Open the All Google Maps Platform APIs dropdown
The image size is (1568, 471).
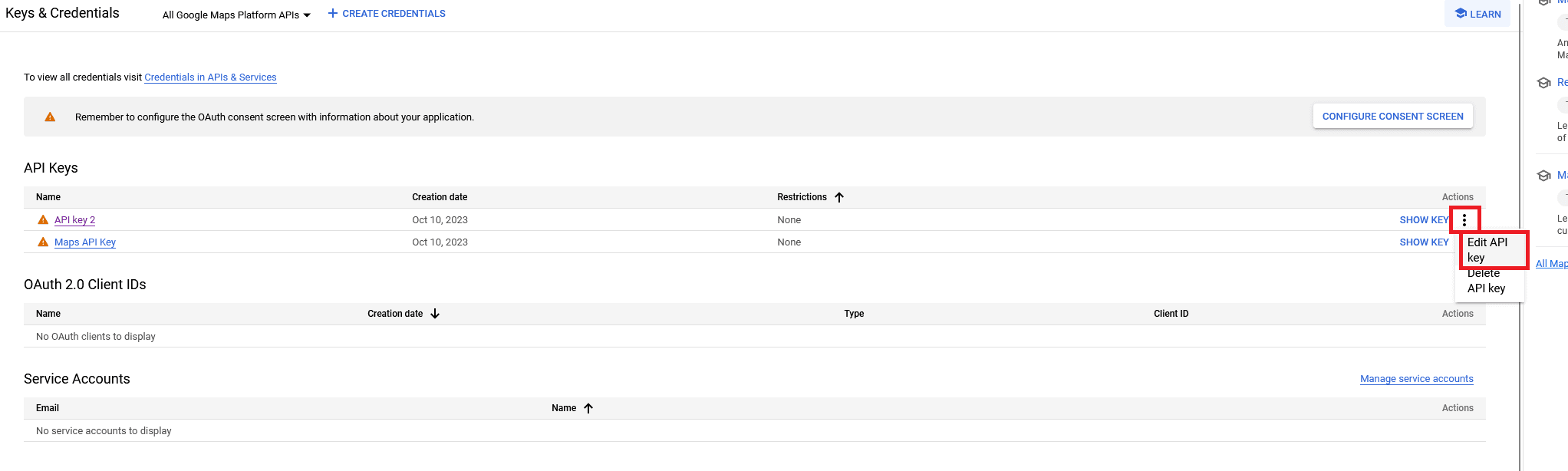236,15
